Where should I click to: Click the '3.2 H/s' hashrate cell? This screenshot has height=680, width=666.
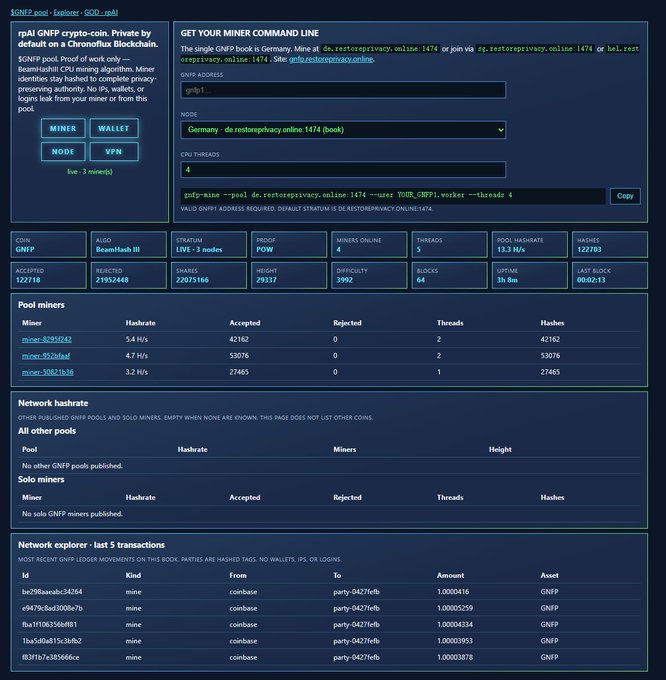(137, 372)
